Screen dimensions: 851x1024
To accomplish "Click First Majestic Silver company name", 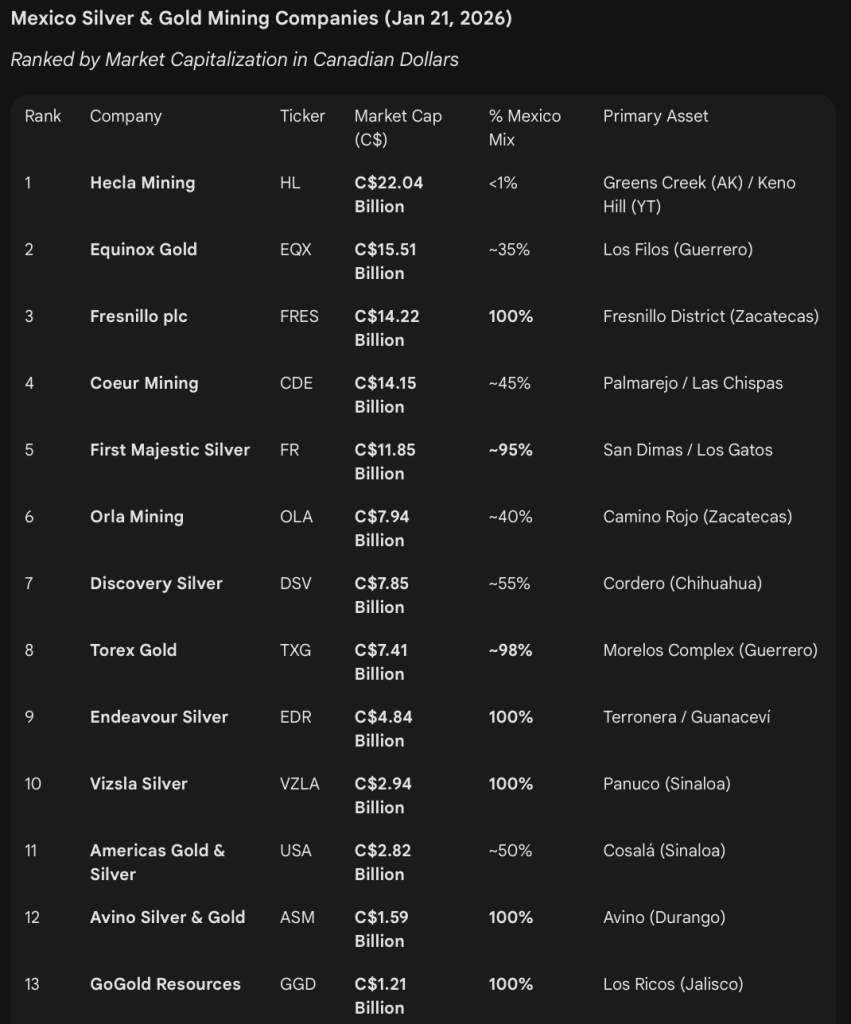I will pos(170,450).
